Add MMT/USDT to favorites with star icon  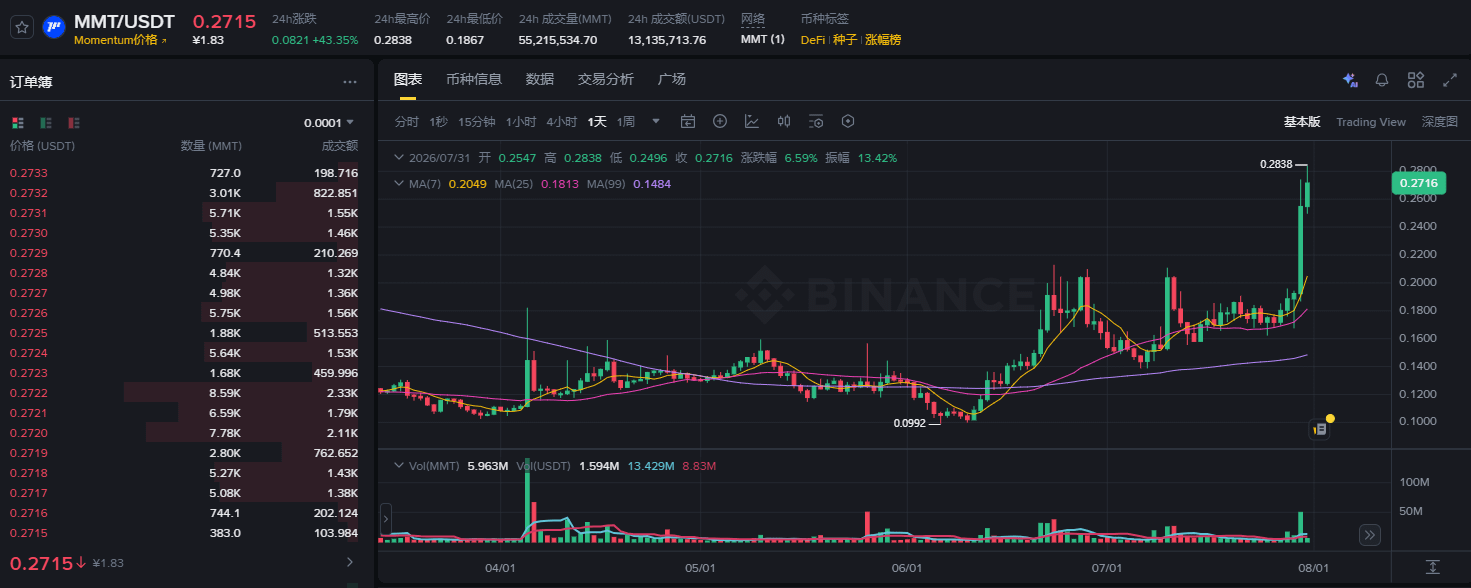22,27
